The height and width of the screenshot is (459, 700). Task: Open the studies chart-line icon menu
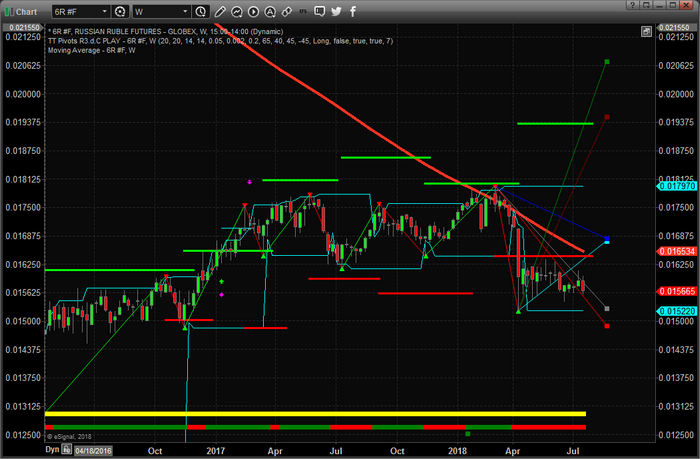tap(237, 12)
